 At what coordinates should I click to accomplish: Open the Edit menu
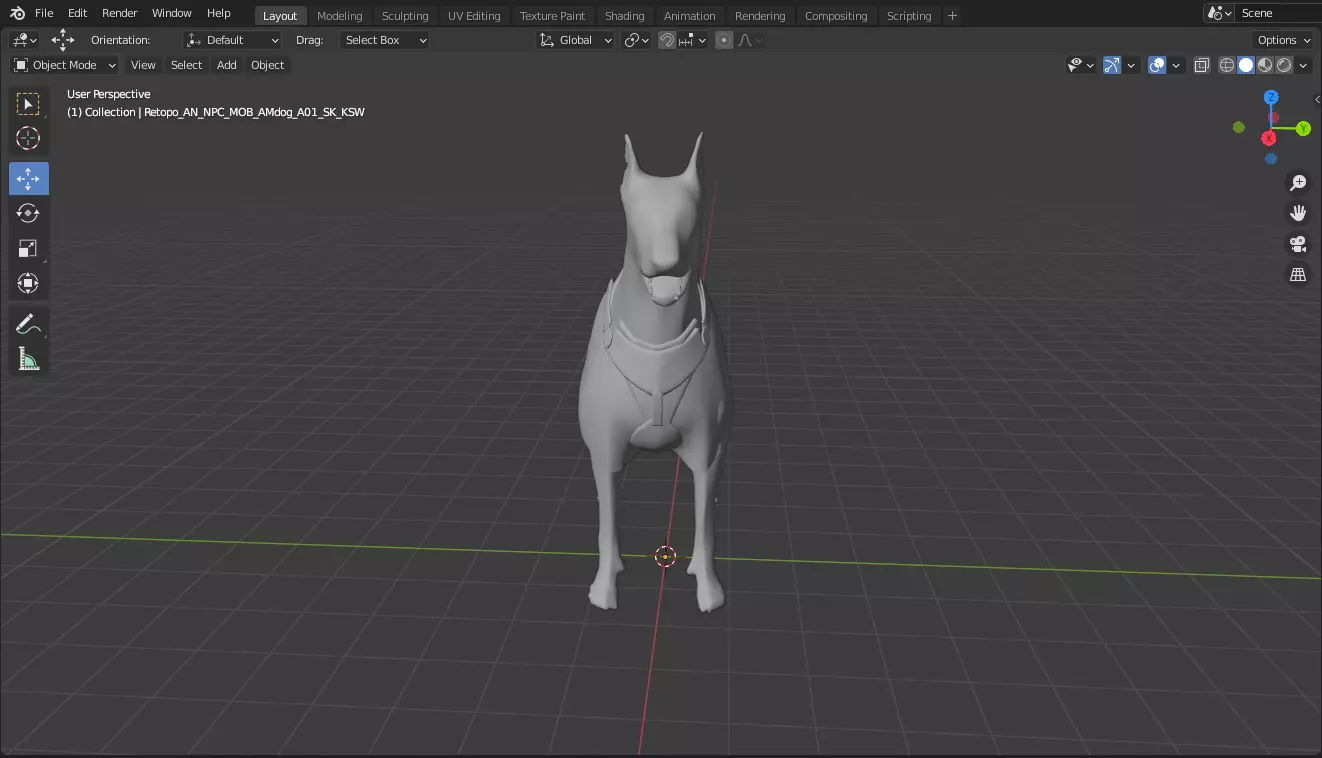click(77, 13)
